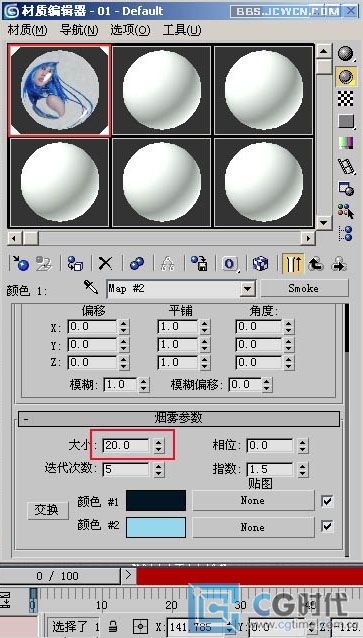
Task: Click the 0 / 100 time slider
Action: coord(60,576)
